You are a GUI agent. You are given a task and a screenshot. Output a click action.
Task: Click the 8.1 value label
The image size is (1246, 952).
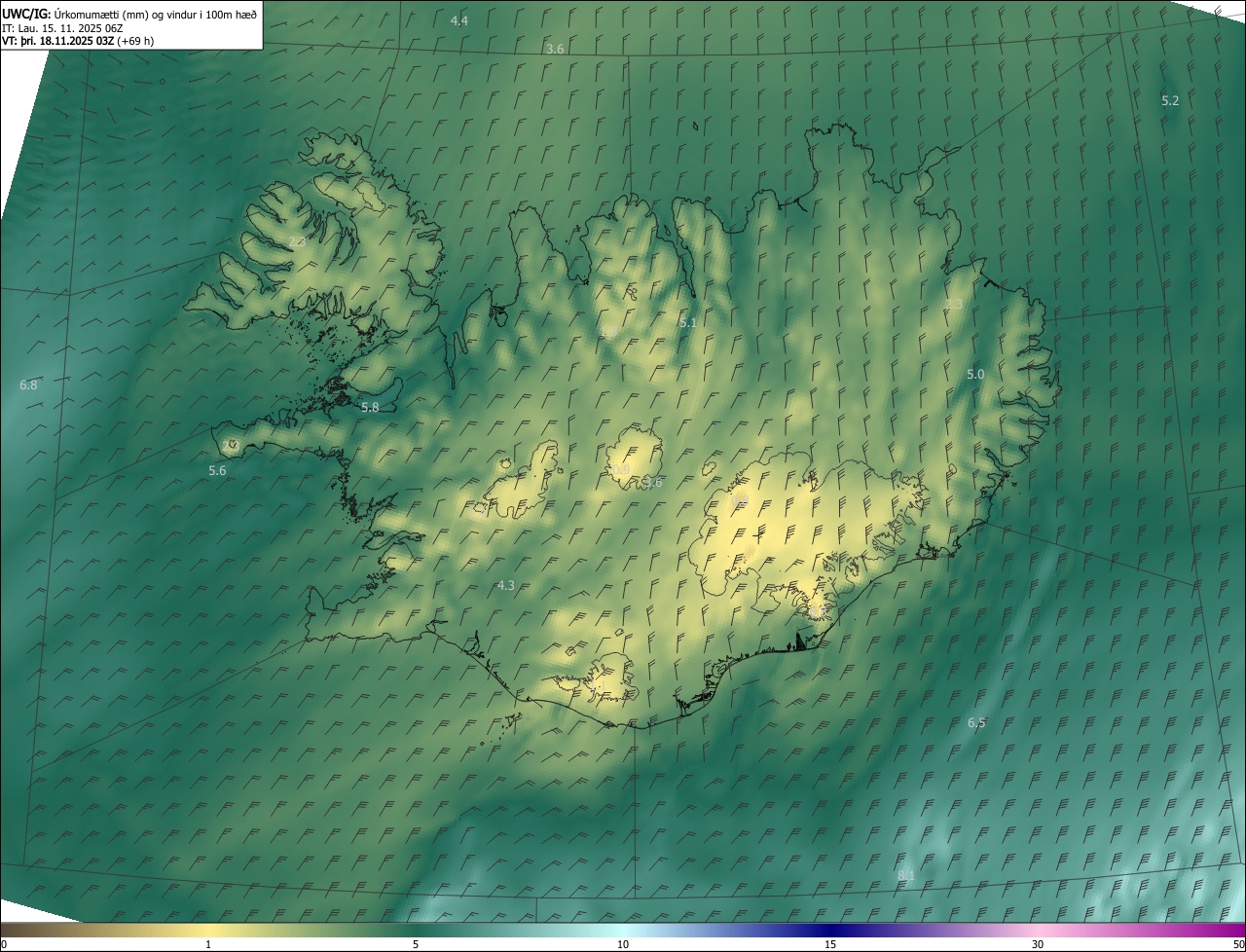[x=906, y=875]
